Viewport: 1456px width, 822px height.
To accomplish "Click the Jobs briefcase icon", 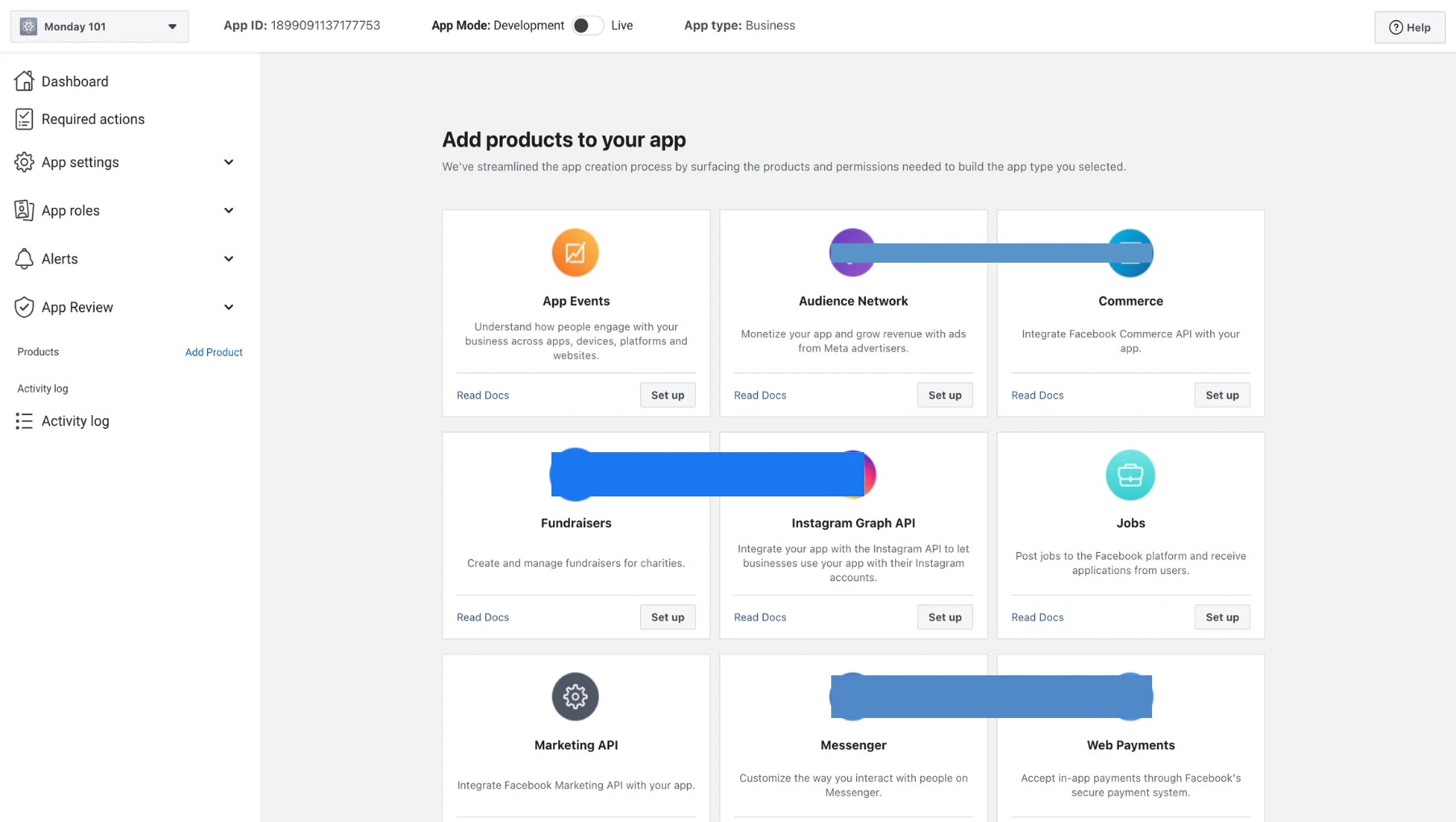I will tap(1130, 475).
